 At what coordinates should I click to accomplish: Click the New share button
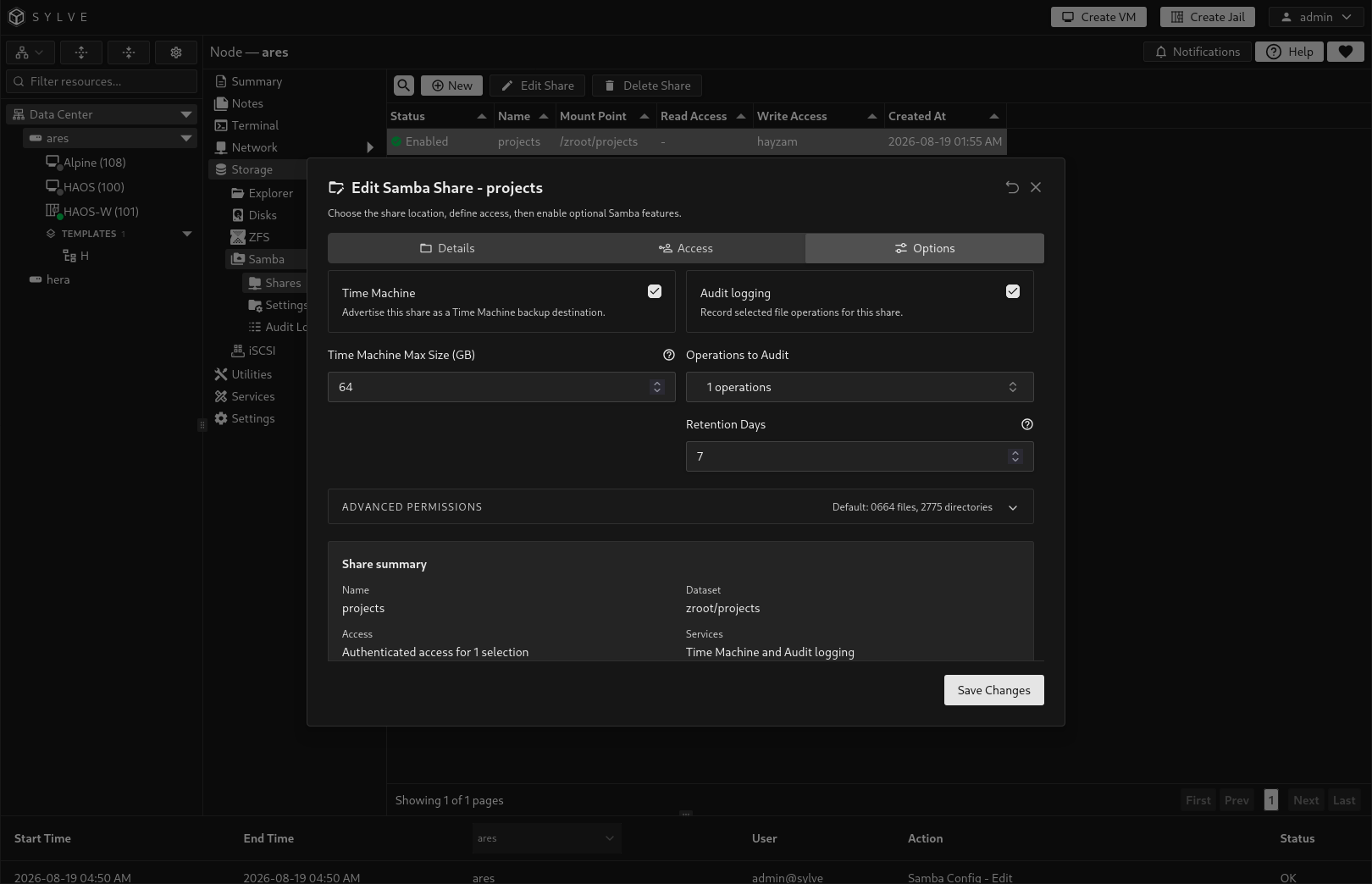[x=451, y=86]
